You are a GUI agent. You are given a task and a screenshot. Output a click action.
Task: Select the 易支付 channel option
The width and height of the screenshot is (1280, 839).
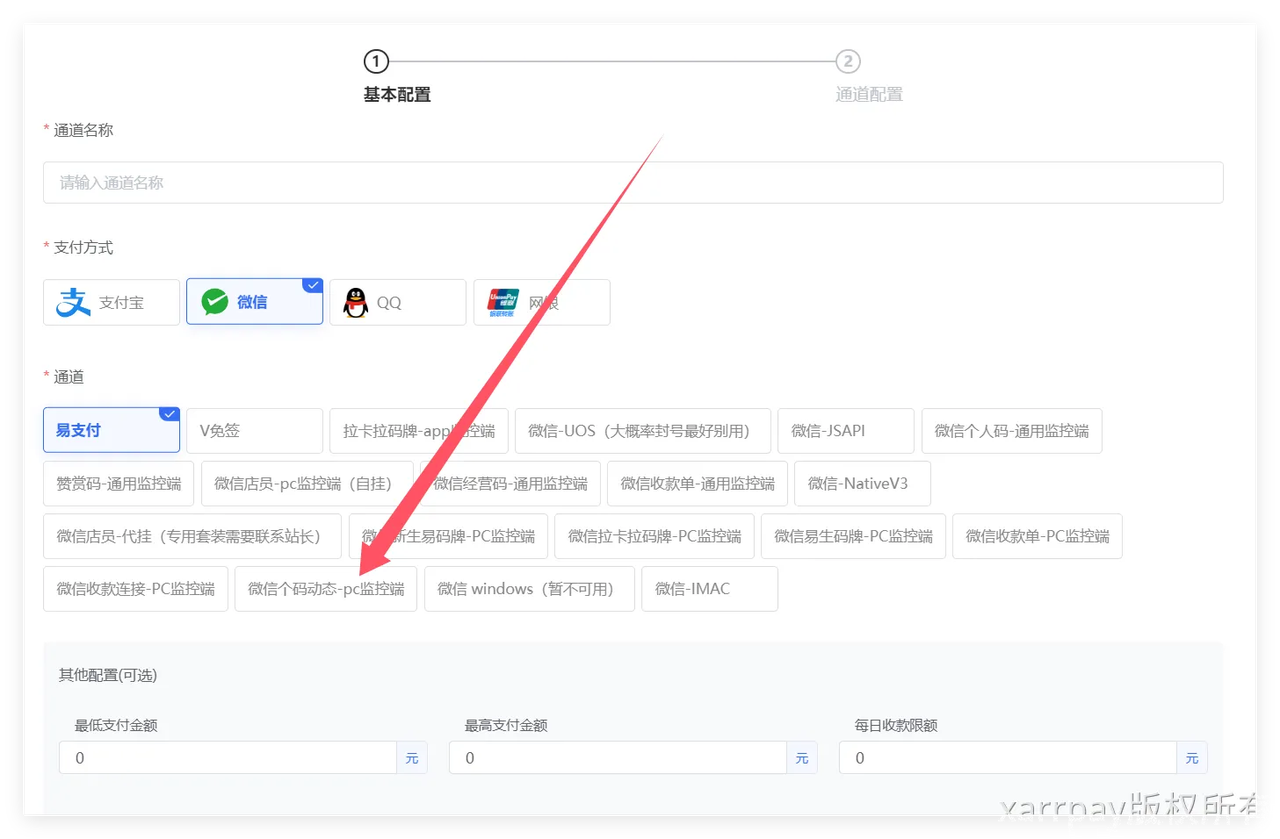[x=111, y=430]
